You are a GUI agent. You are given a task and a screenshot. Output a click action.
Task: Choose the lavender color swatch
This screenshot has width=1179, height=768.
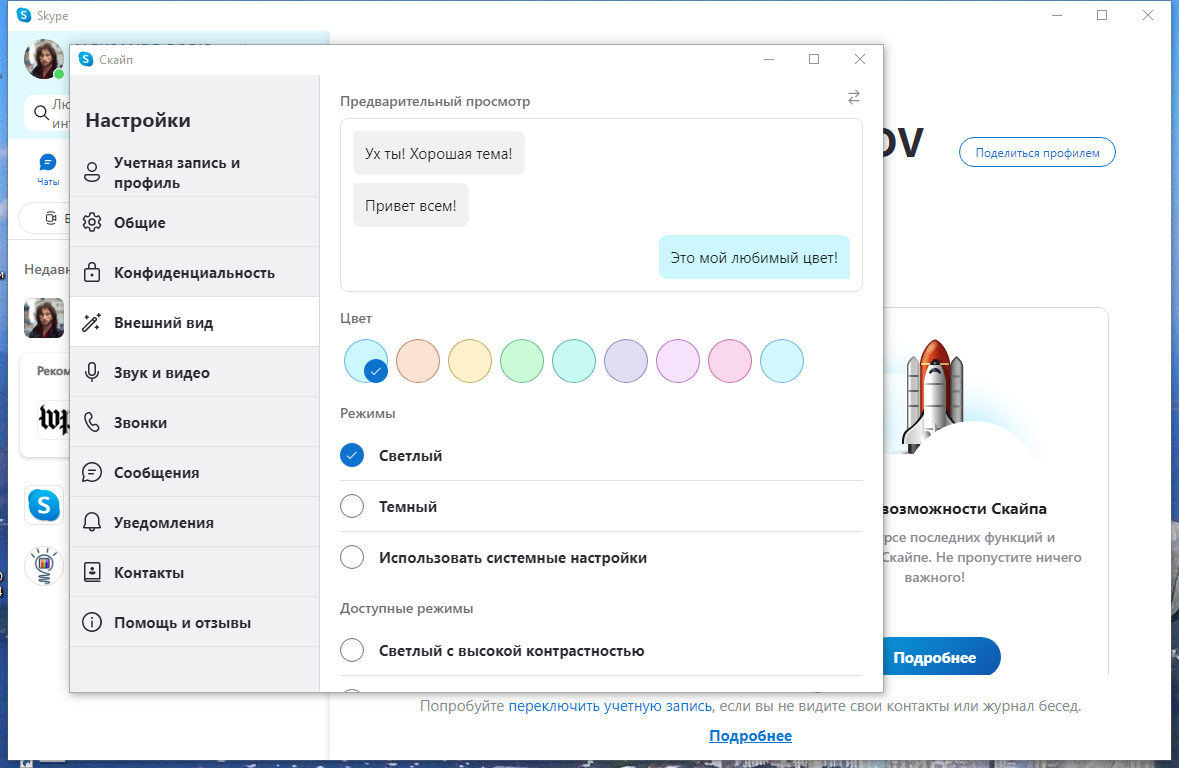(x=626, y=361)
